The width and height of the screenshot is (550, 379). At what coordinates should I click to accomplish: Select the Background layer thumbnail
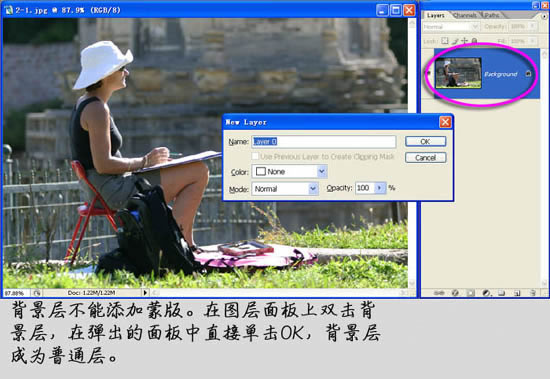point(458,73)
